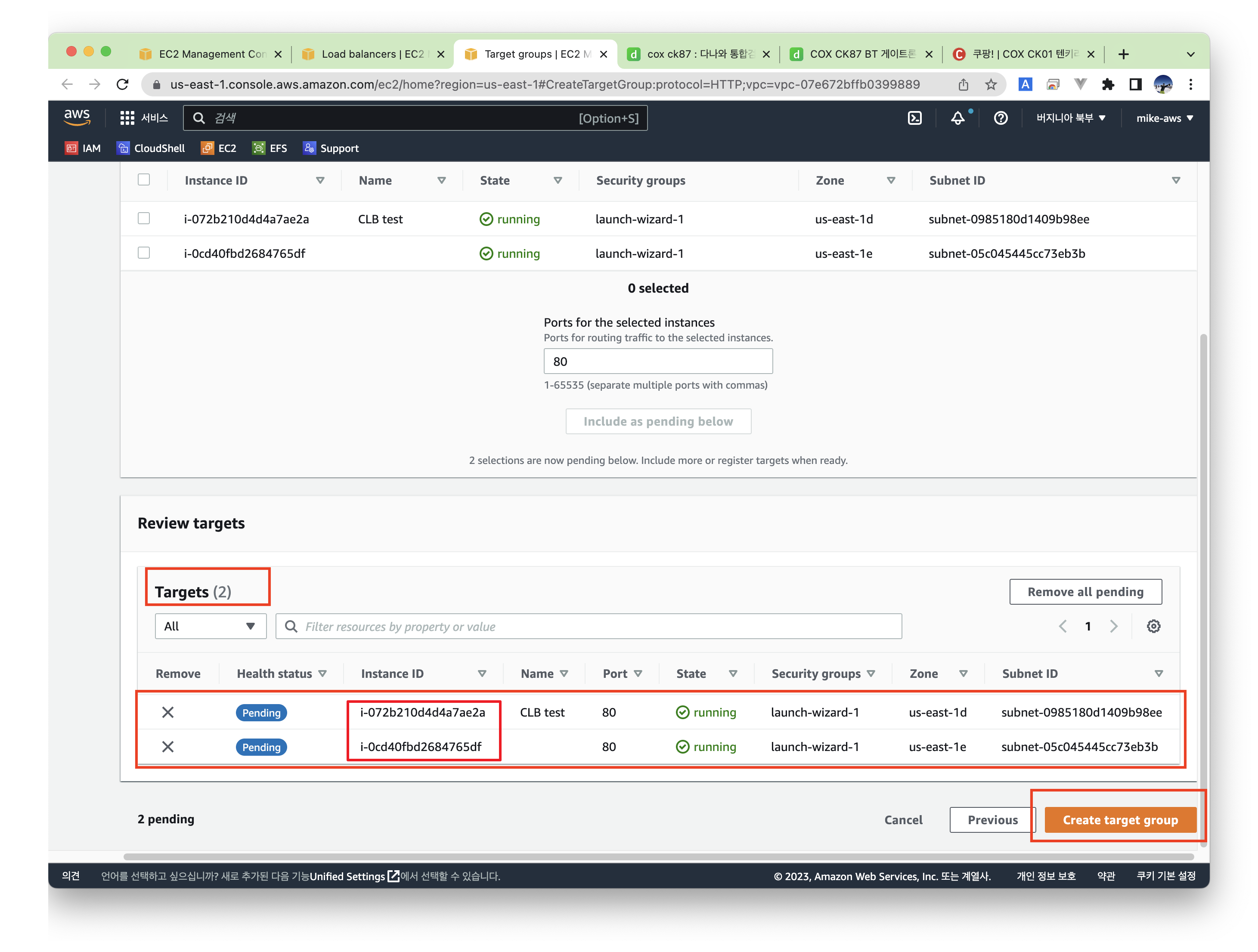Click the AWS logo home icon
This screenshot has width=1258, height=952.
[x=77, y=117]
